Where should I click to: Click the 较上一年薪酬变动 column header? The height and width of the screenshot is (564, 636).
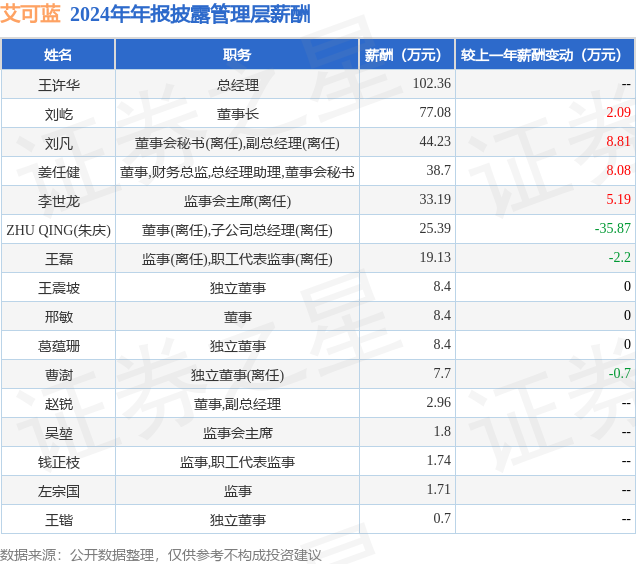(x=545, y=55)
